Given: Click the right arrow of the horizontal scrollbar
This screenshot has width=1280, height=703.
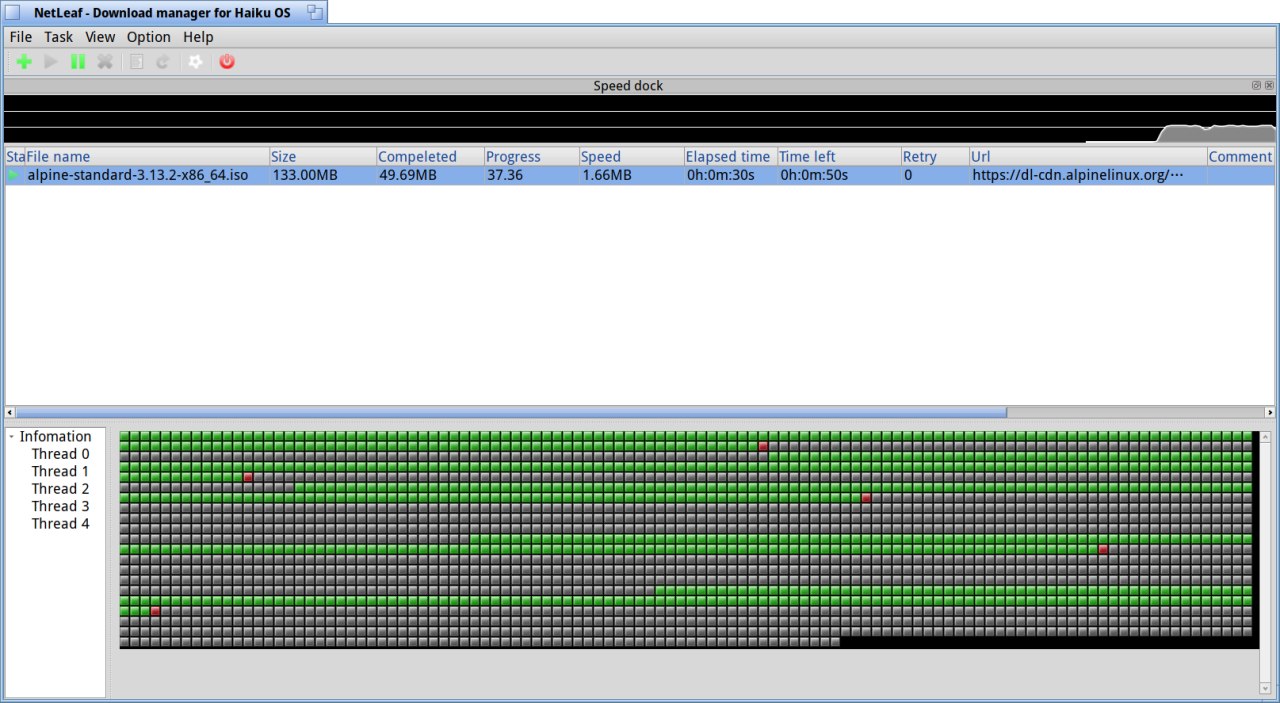Looking at the screenshot, I should pyautogui.click(x=1270, y=412).
